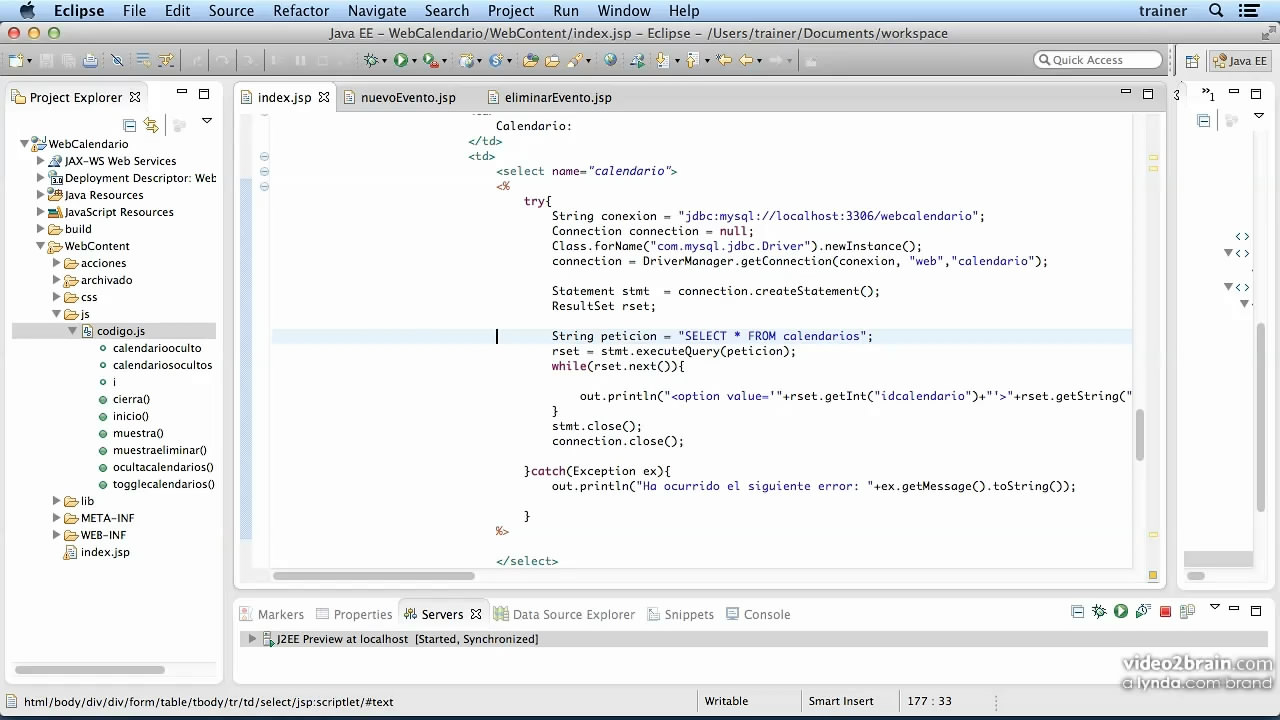This screenshot has height=720, width=1280.
Task: Click the Collapse All icon in Outline panel
Action: click(1204, 121)
